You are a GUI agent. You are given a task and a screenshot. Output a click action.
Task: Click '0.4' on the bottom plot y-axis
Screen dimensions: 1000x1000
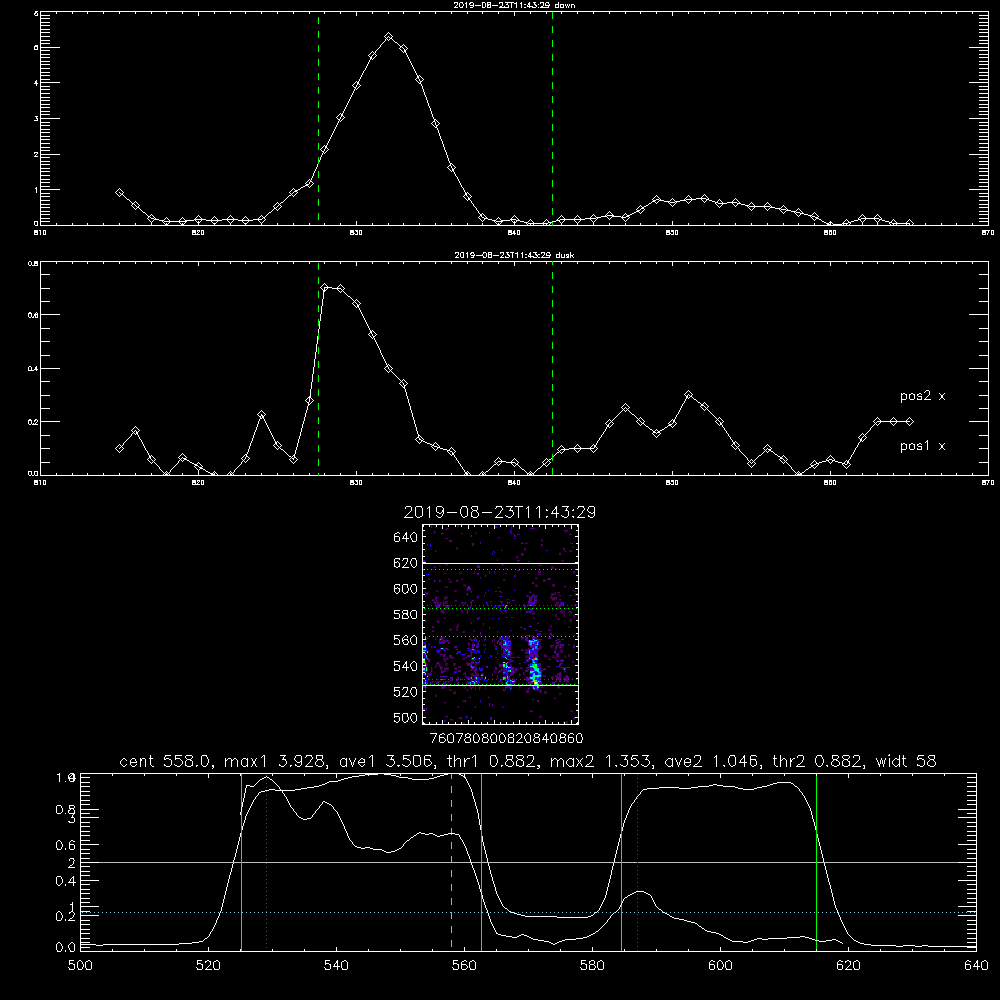click(66, 881)
